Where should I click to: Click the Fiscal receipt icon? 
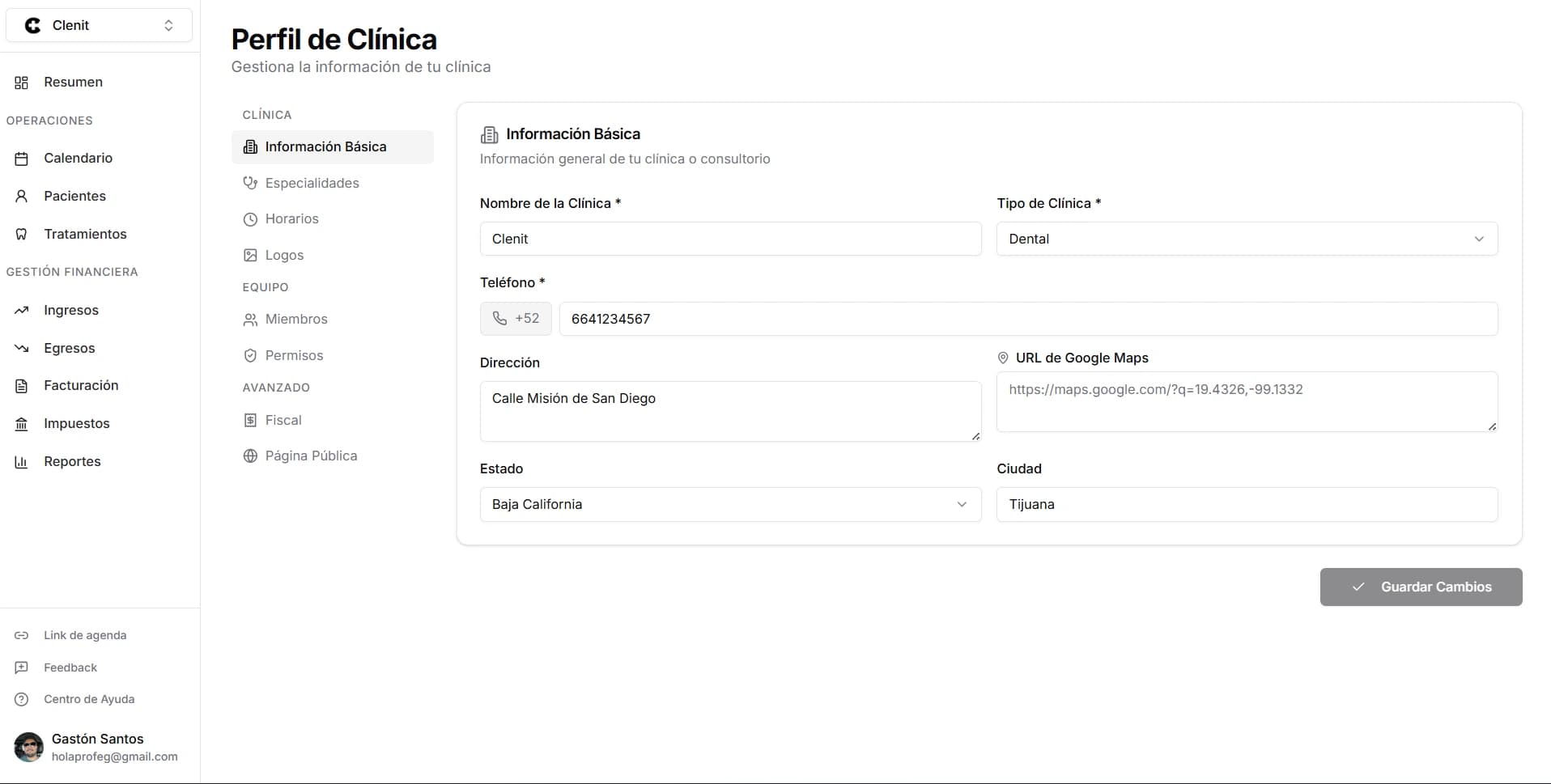pos(250,421)
